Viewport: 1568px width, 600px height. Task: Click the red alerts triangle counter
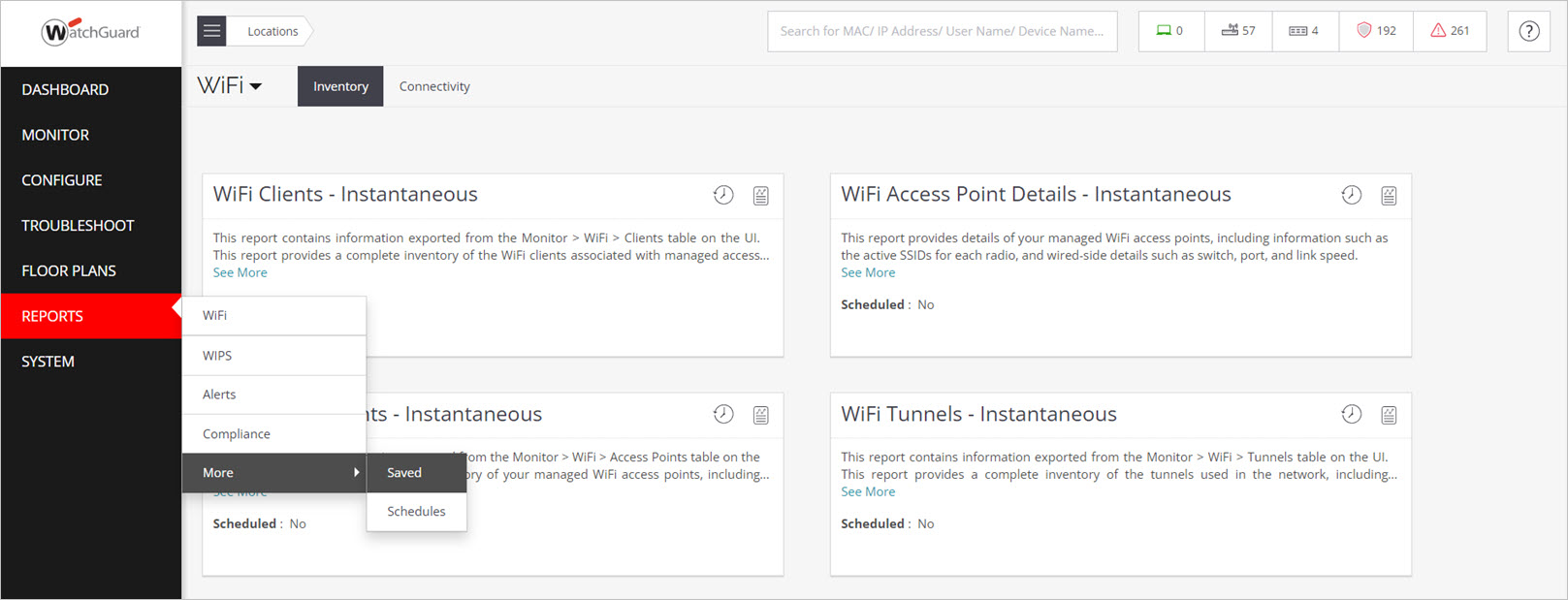1450,31
